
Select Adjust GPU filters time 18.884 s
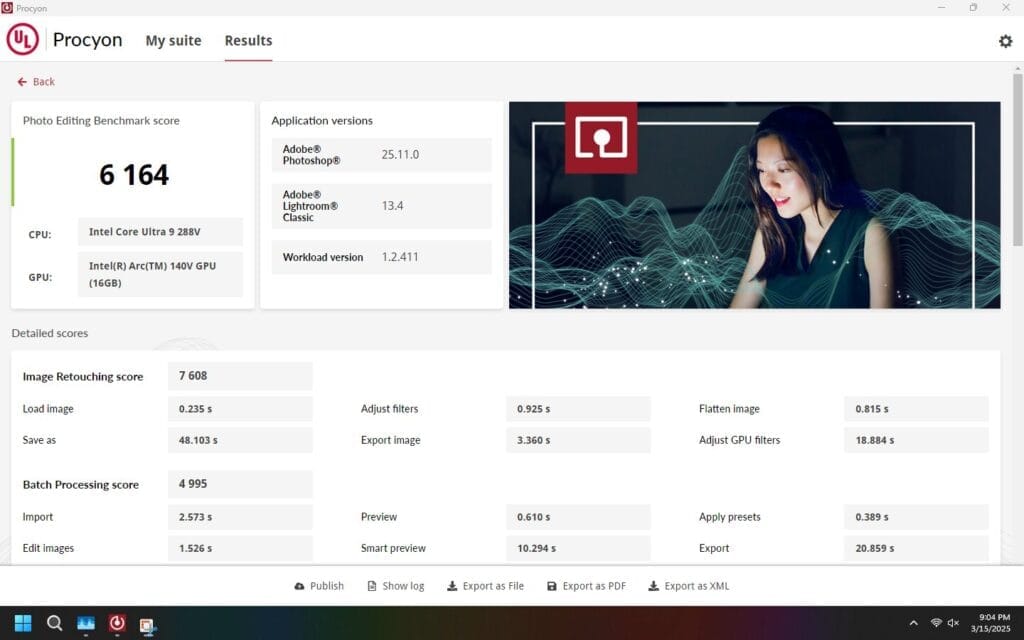(x=916, y=440)
